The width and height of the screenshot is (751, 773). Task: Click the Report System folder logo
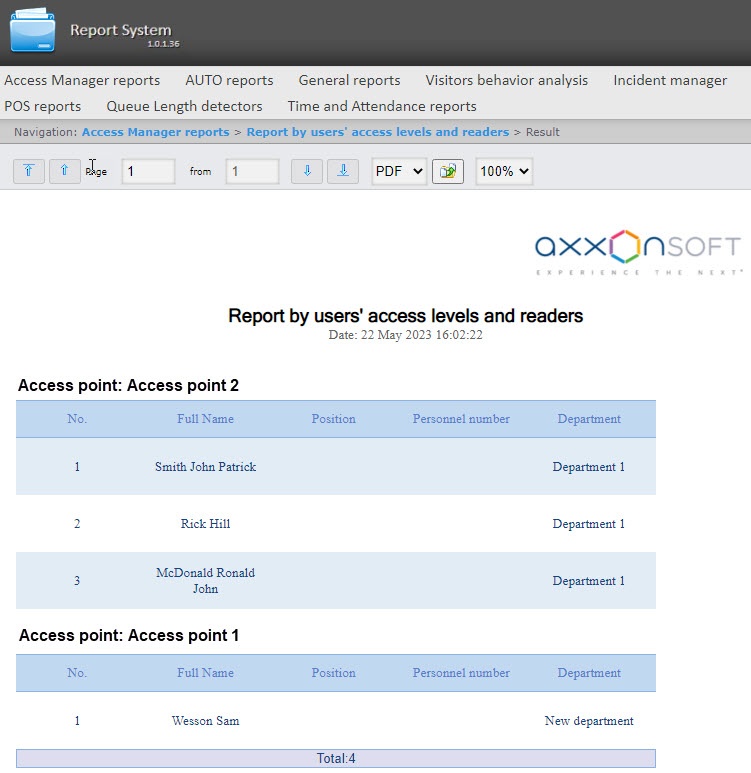33,30
